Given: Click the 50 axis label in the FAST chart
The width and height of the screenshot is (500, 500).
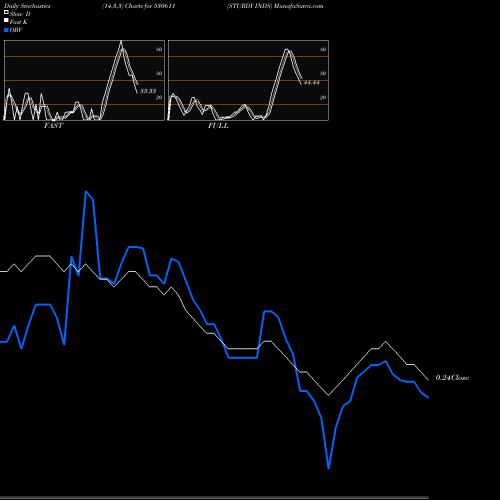Looking at the screenshot, I should click(x=159, y=73).
